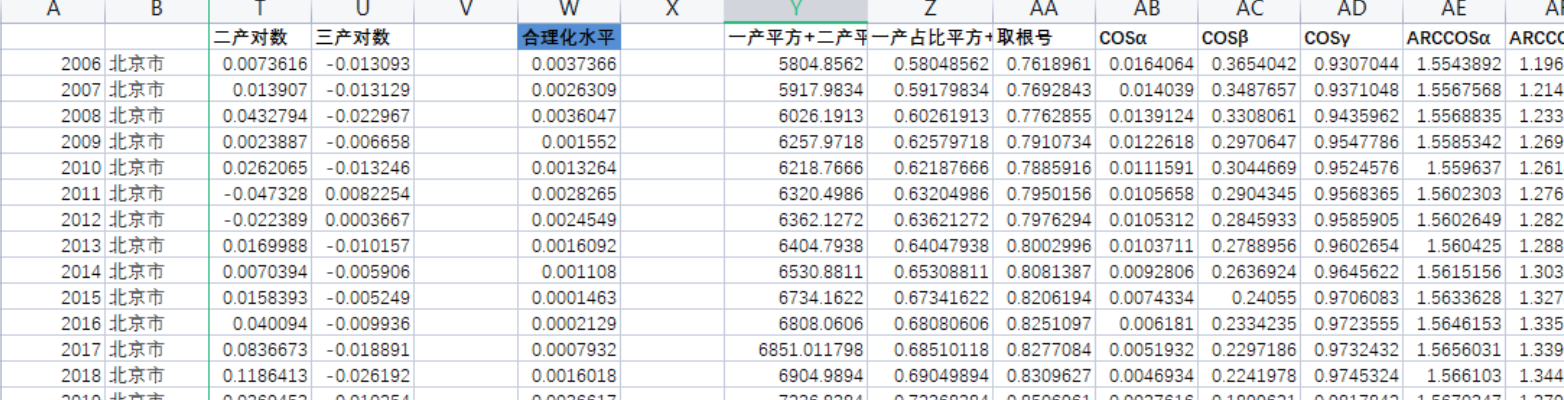
Task: Click the COSα header cell
Action: click(x=1147, y=38)
